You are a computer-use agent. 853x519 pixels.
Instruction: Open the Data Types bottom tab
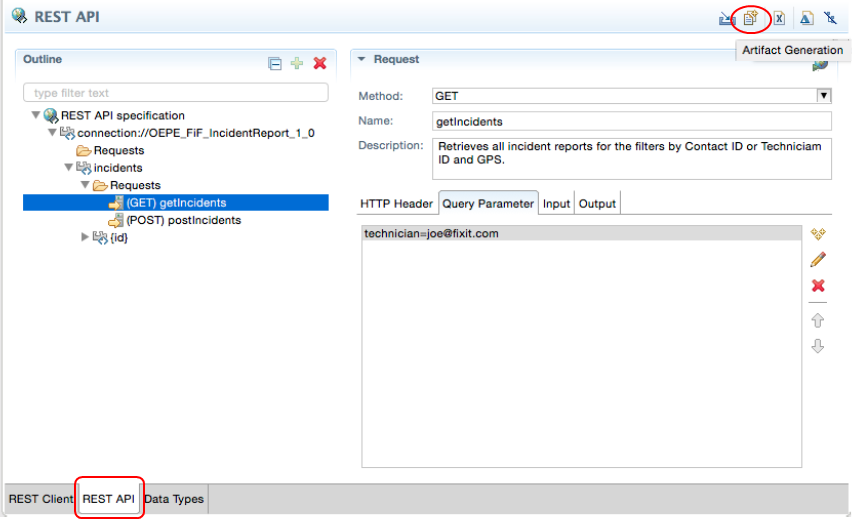tap(174, 499)
